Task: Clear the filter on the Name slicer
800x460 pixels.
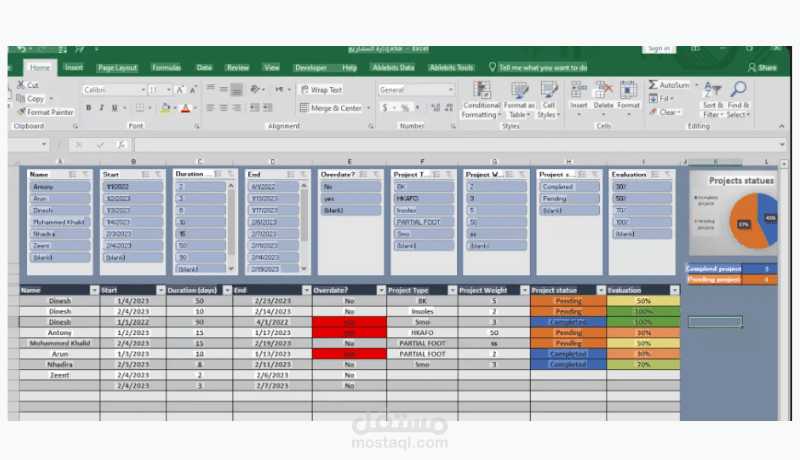Action: [x=85, y=174]
